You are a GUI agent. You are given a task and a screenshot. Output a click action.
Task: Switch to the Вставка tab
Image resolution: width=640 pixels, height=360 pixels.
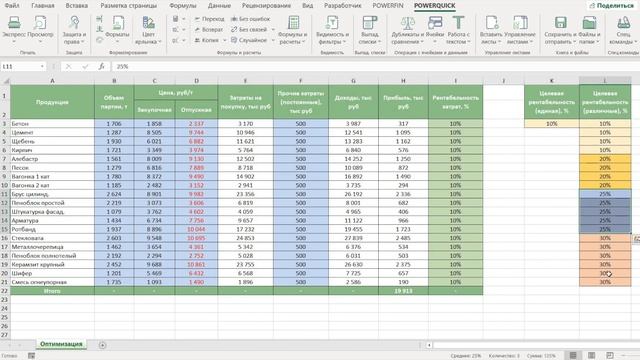[76, 6]
